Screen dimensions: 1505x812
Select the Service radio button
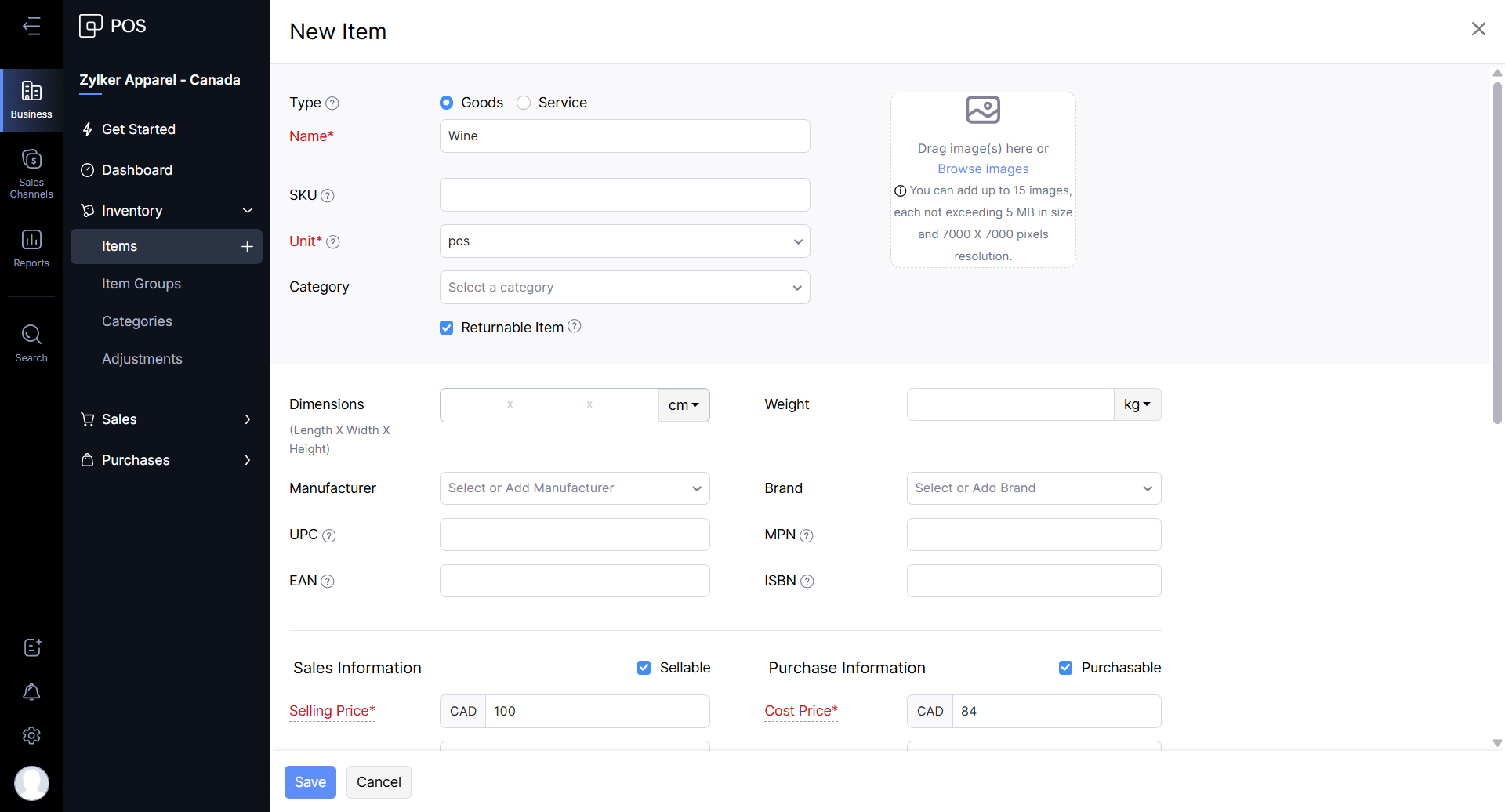[524, 103]
